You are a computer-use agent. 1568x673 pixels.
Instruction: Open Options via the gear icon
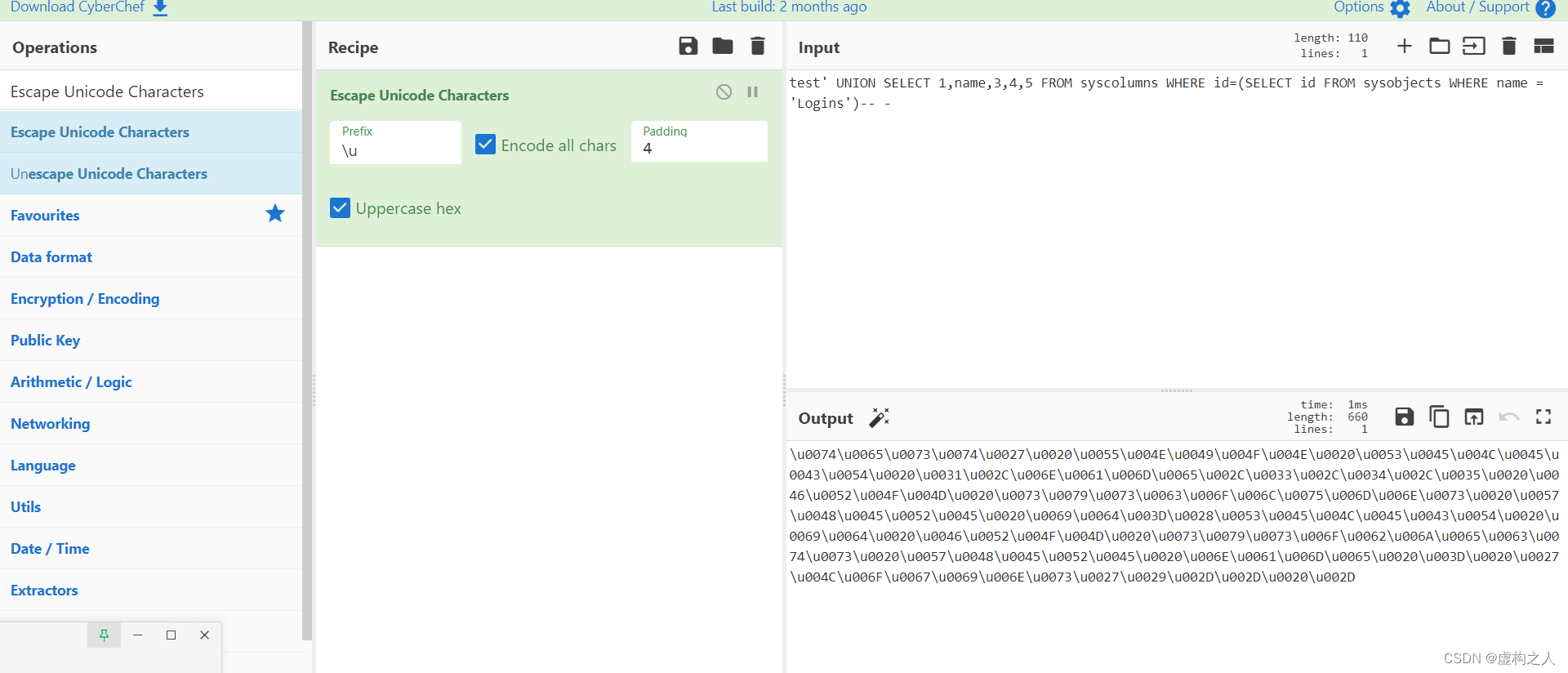(x=1401, y=8)
